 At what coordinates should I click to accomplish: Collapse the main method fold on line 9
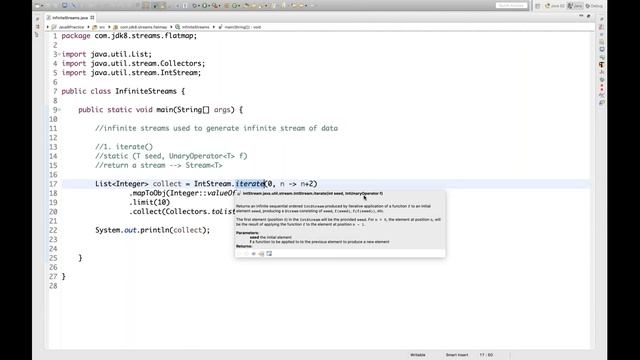click(x=59, y=110)
